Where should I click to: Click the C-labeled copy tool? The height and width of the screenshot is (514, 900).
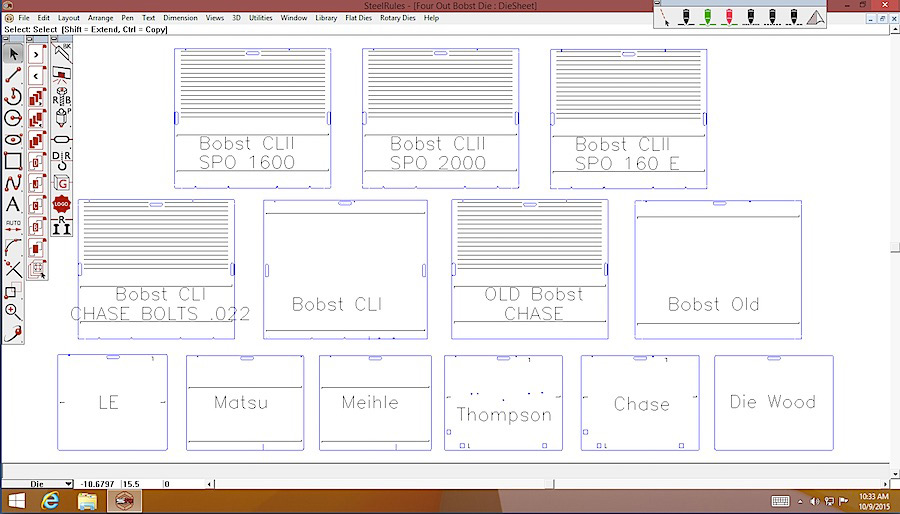click(x=37, y=205)
